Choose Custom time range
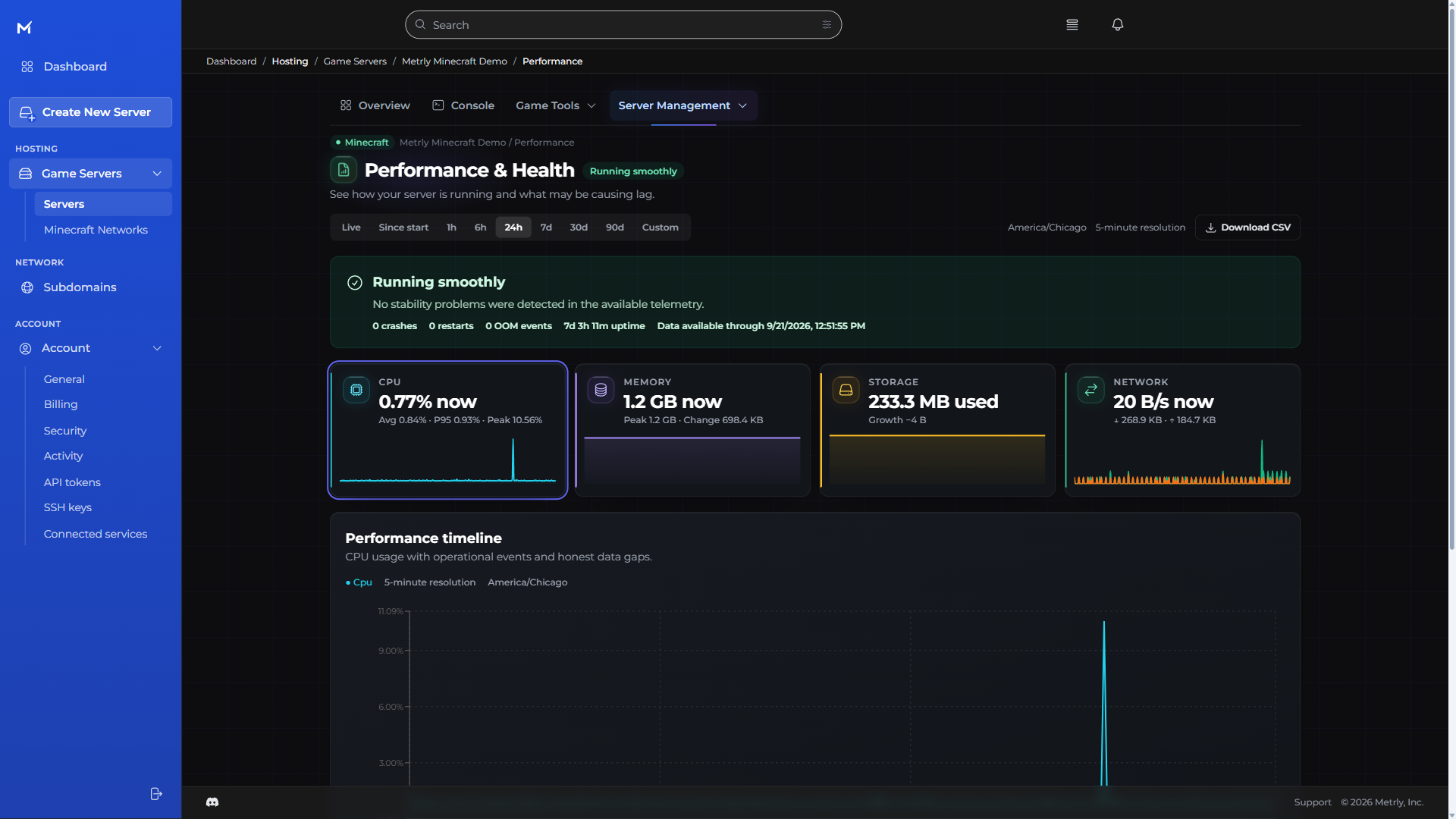 click(x=661, y=227)
